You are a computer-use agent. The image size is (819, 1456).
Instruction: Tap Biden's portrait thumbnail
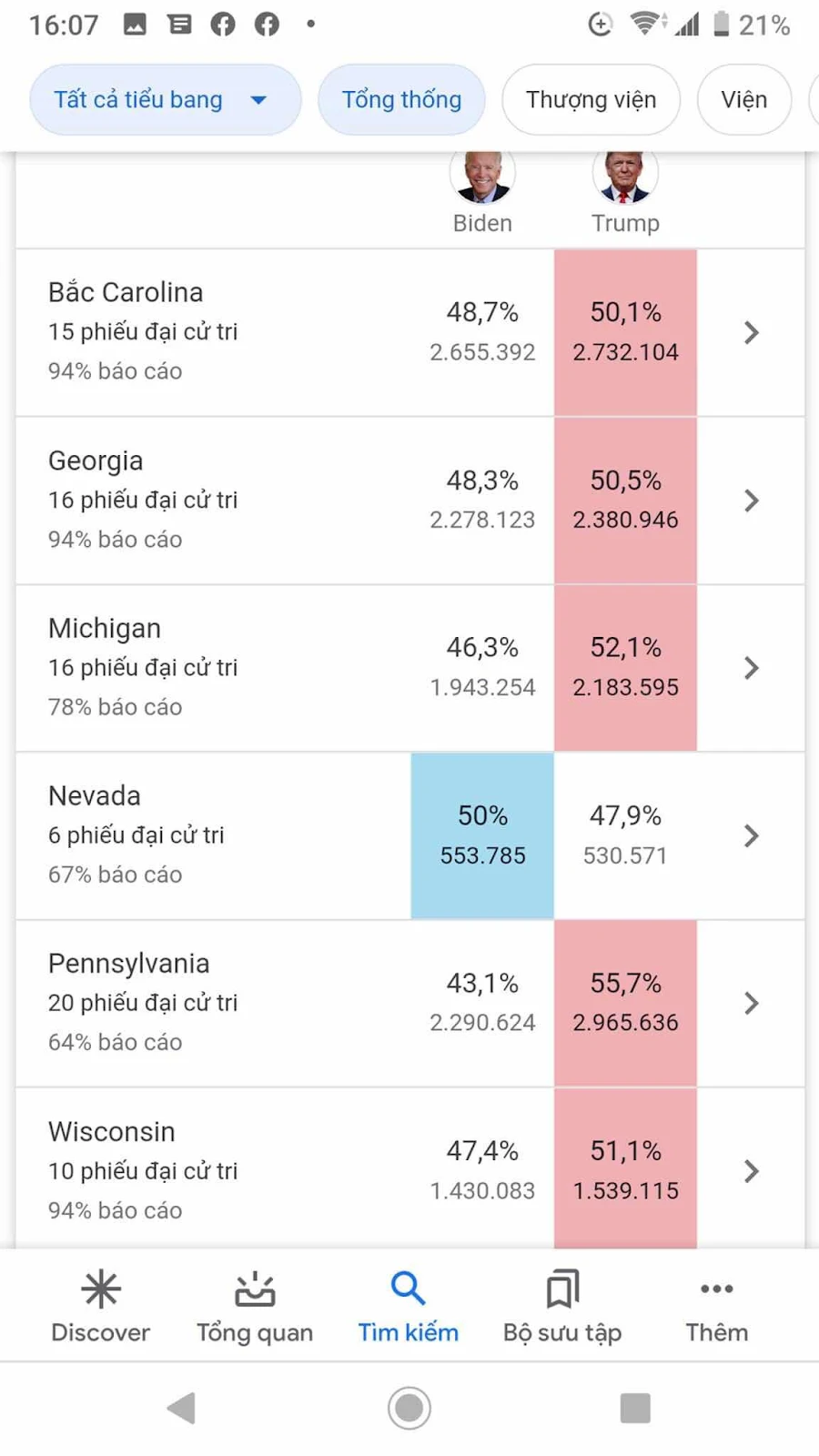click(482, 175)
